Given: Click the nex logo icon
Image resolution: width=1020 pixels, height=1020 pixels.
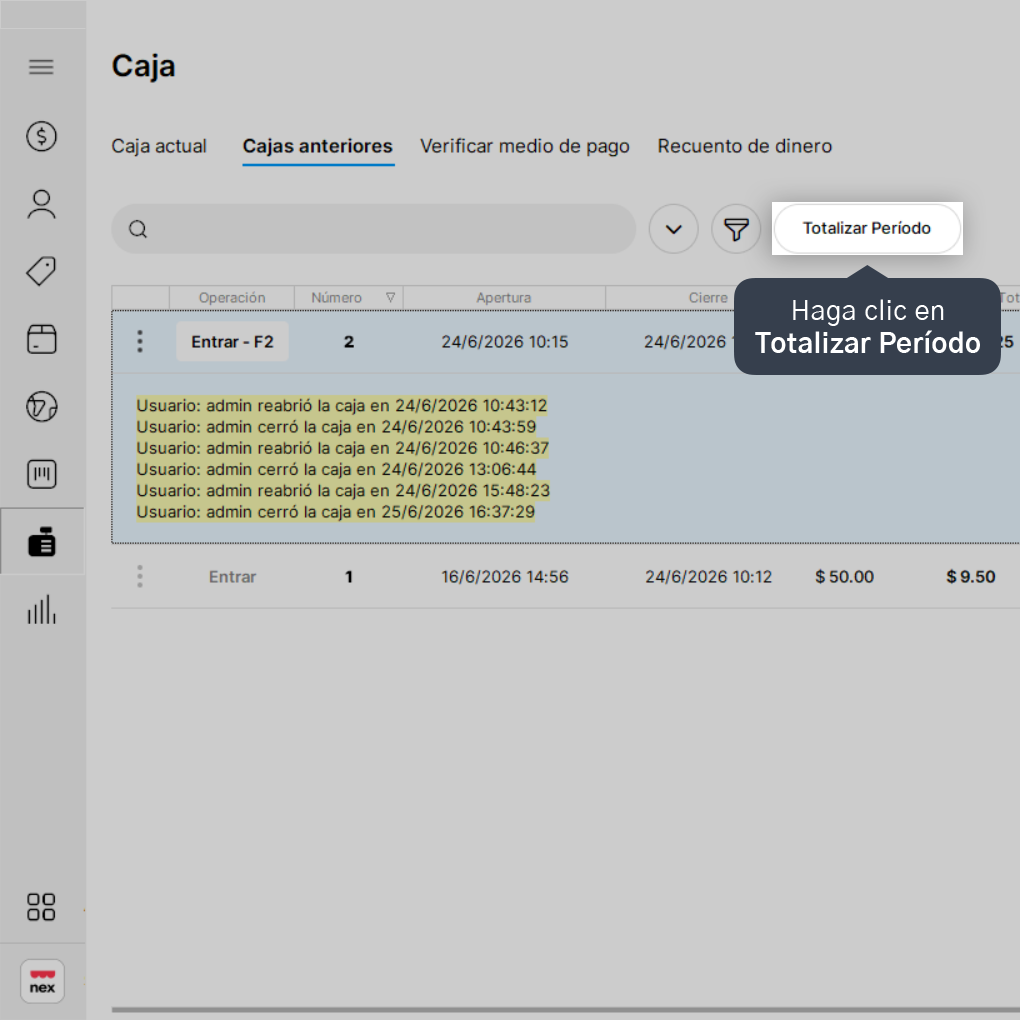Looking at the screenshot, I should 42,982.
